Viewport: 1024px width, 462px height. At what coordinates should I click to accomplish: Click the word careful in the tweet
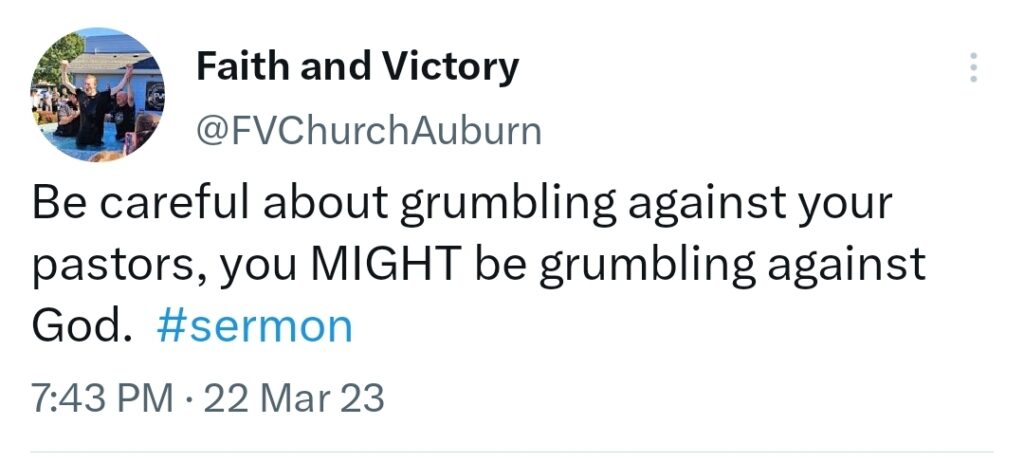[174, 203]
